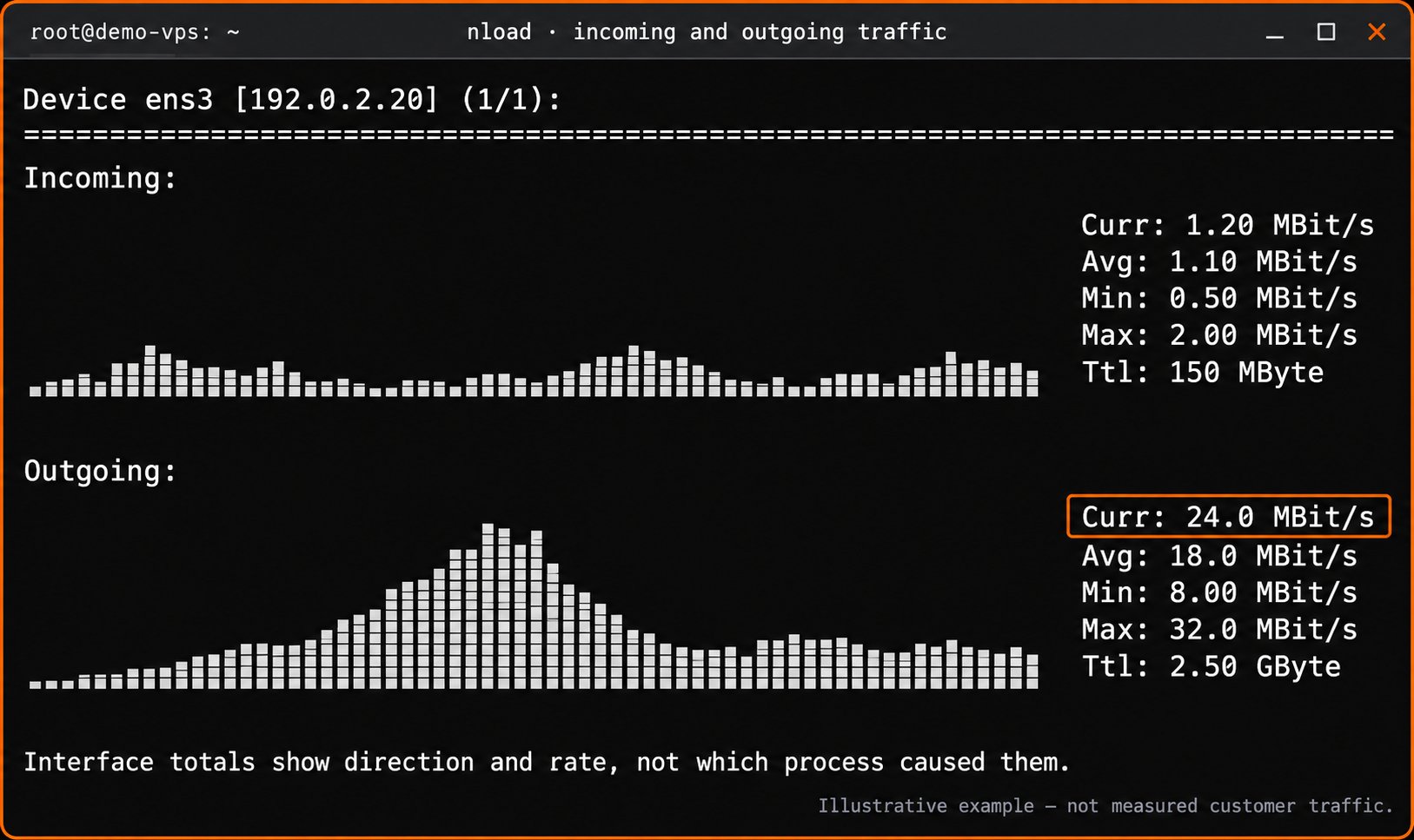Click the 'Incoming:' heading
1414x840 pixels.
click(x=100, y=178)
